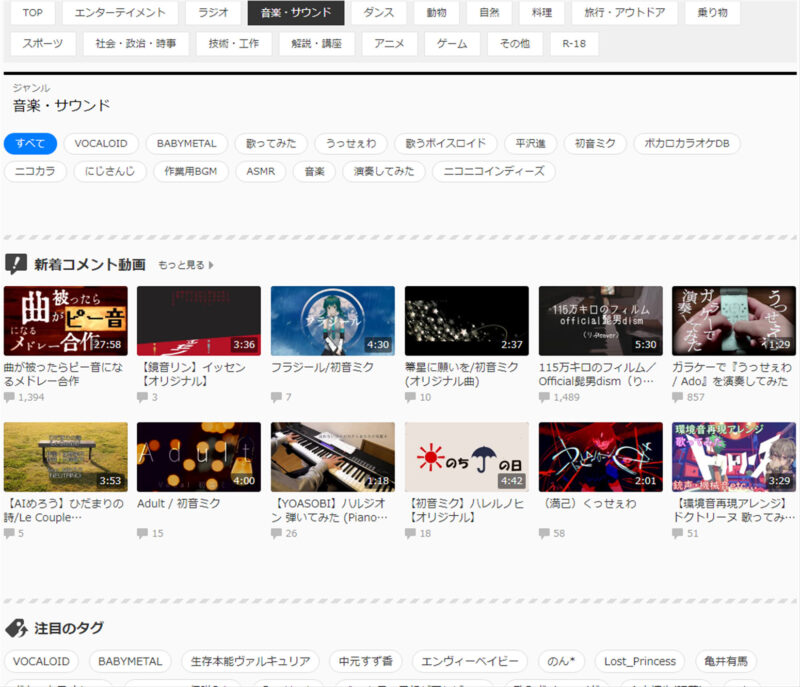The width and height of the screenshot is (800, 687).
Task: Click もっと見る link for new comment videos
Action: point(186,265)
